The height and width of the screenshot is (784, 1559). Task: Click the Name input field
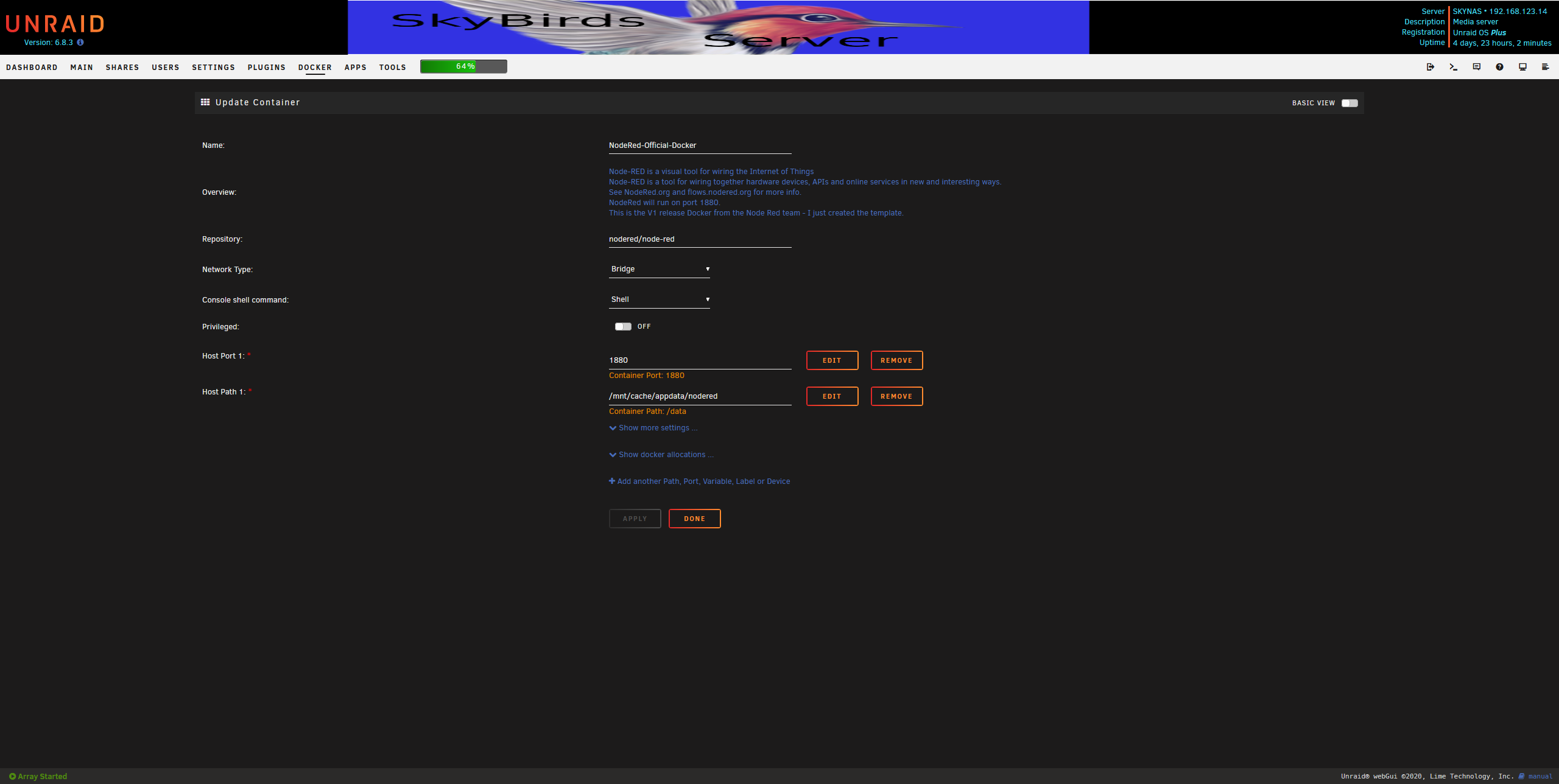[x=700, y=145]
